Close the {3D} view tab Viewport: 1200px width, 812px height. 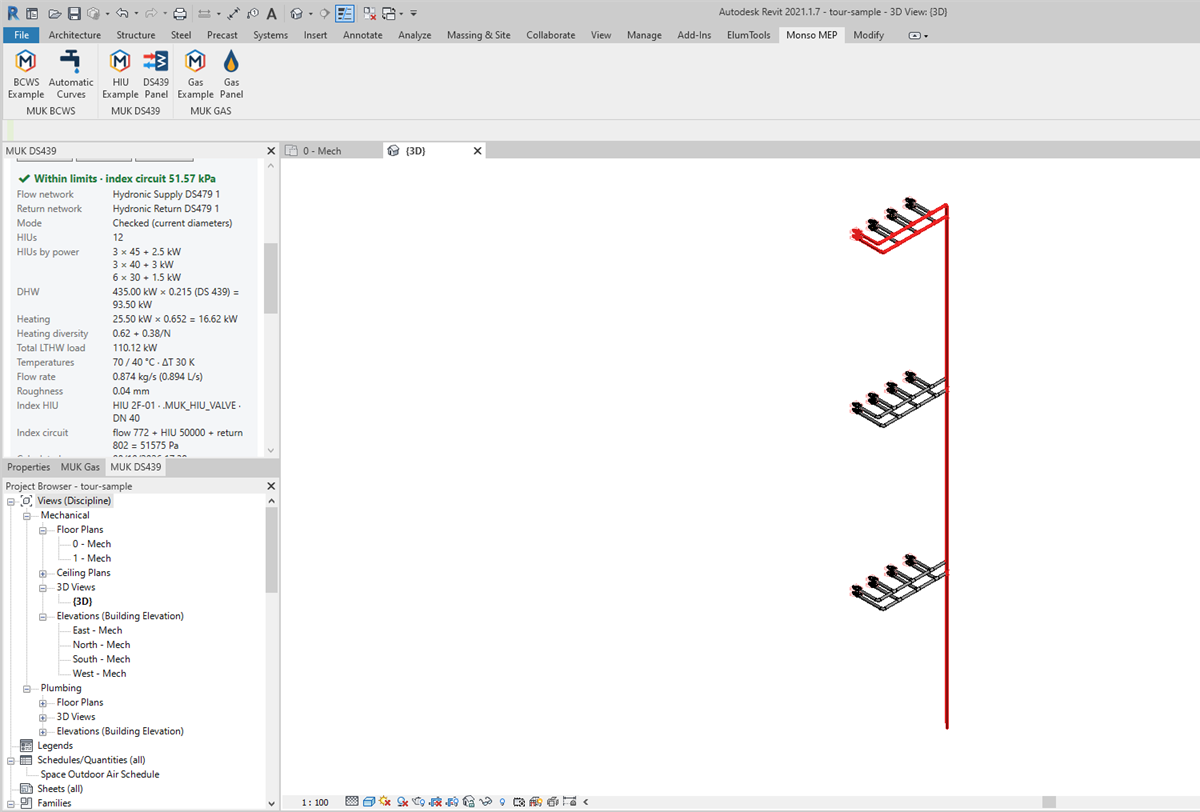(477, 151)
